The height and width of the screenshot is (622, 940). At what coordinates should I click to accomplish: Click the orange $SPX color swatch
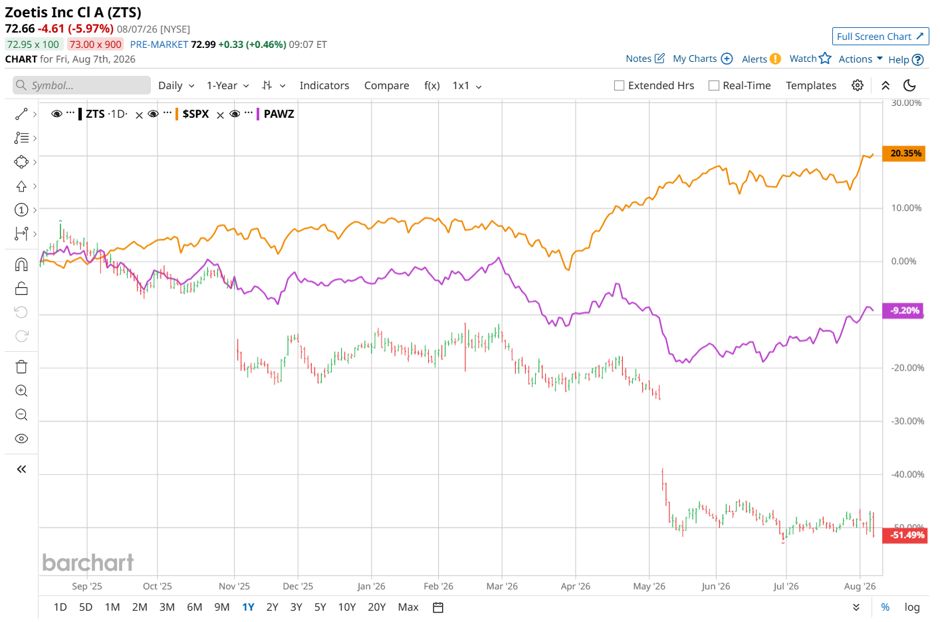point(177,114)
